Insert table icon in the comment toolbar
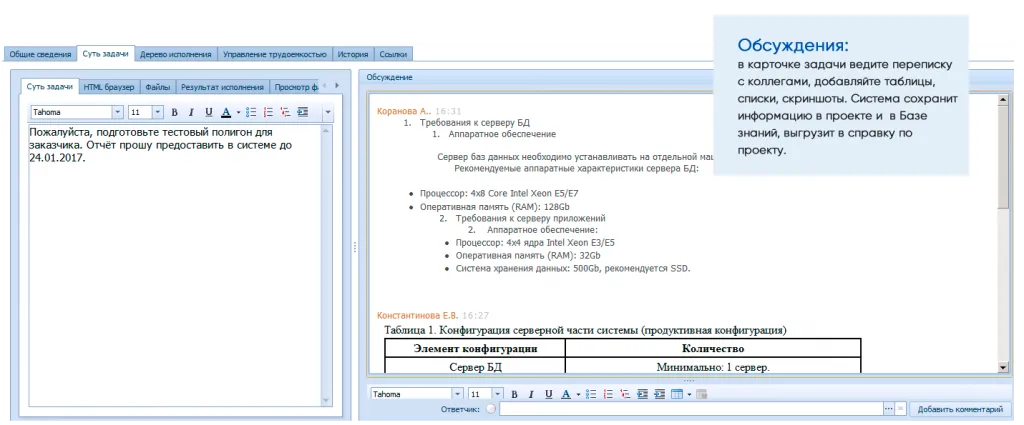 (x=677, y=394)
